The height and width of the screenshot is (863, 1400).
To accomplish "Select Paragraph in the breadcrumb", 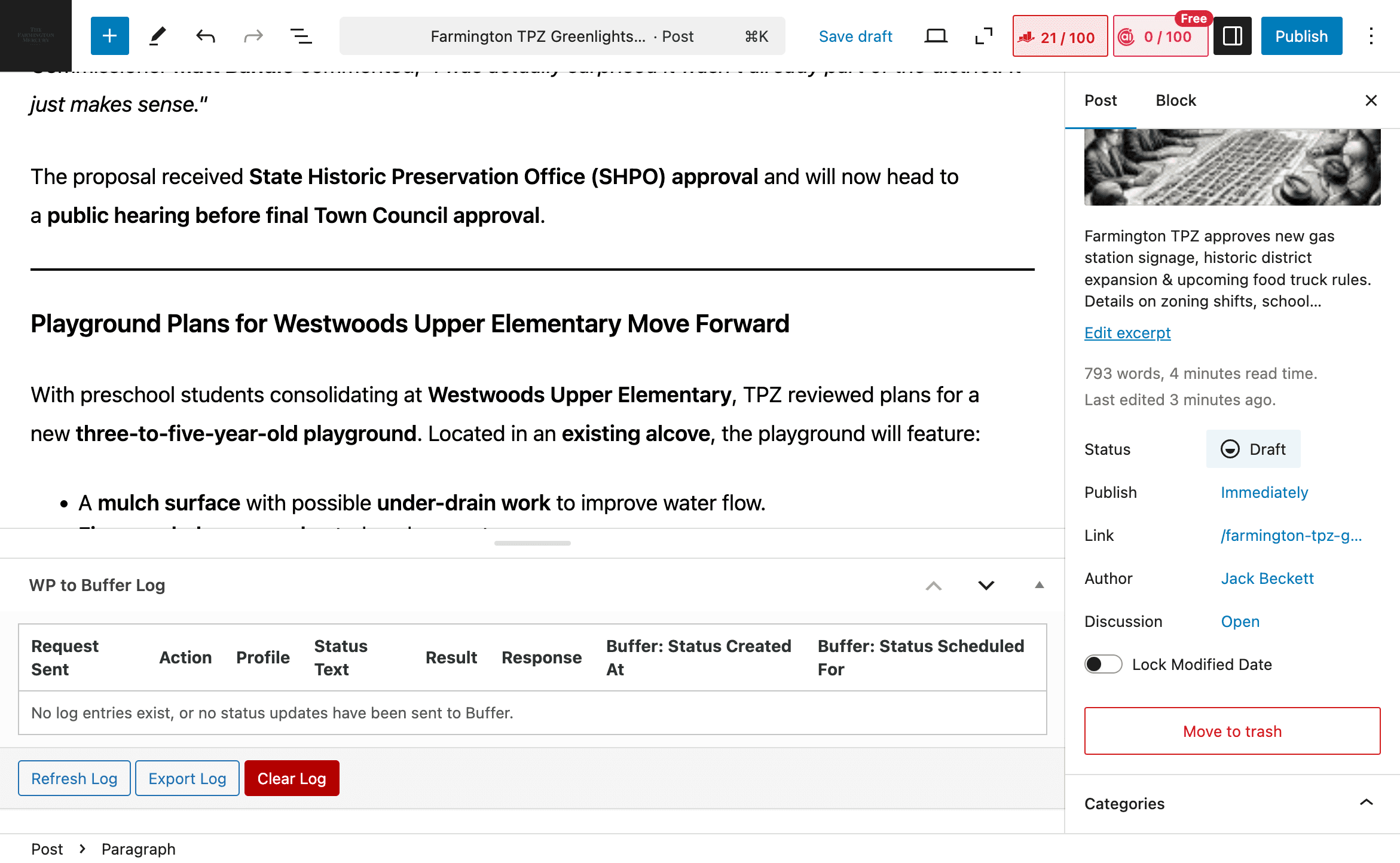I will 138,849.
